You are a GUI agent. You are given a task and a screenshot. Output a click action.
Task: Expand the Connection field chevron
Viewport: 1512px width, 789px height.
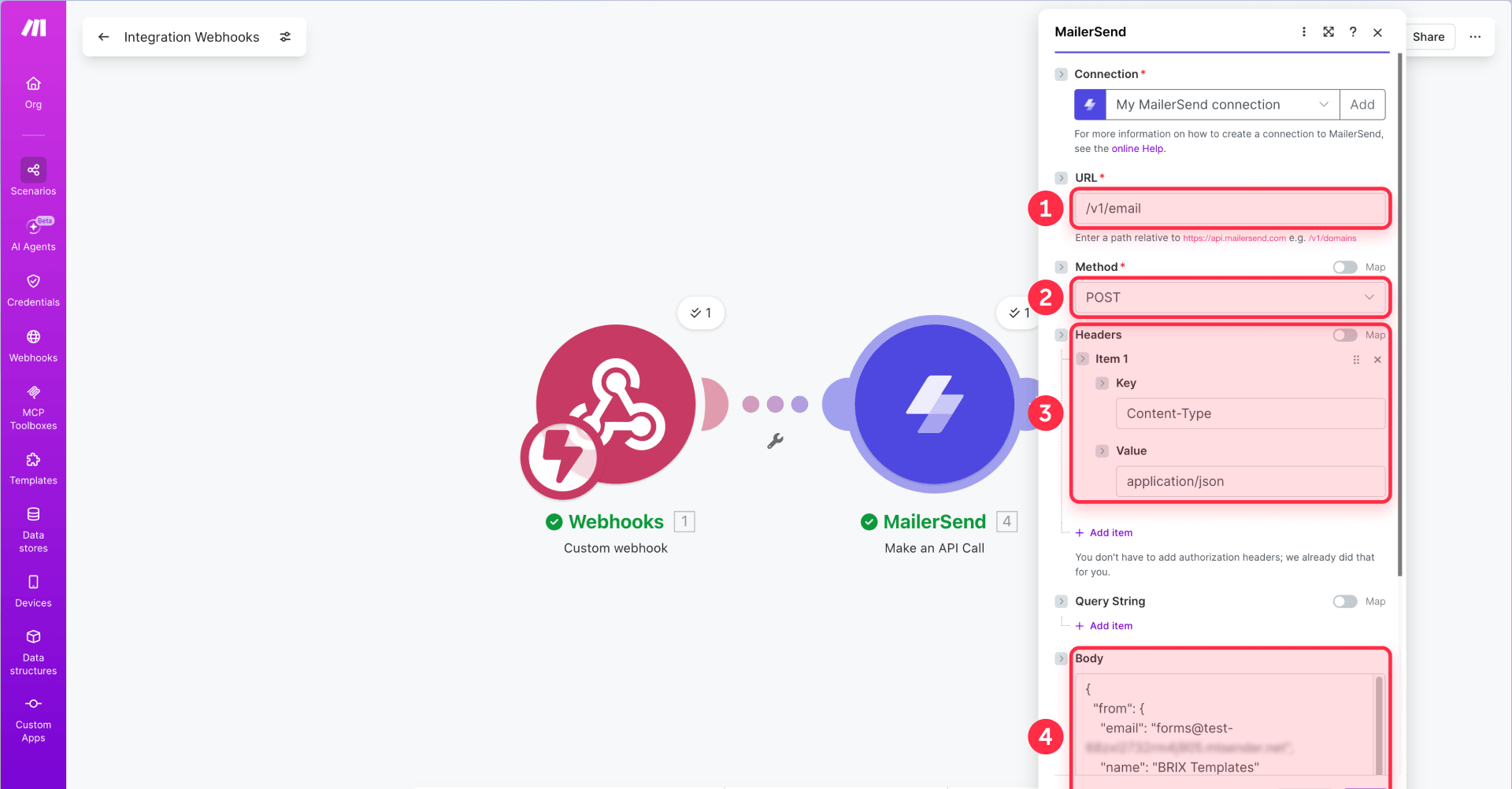(x=1061, y=74)
